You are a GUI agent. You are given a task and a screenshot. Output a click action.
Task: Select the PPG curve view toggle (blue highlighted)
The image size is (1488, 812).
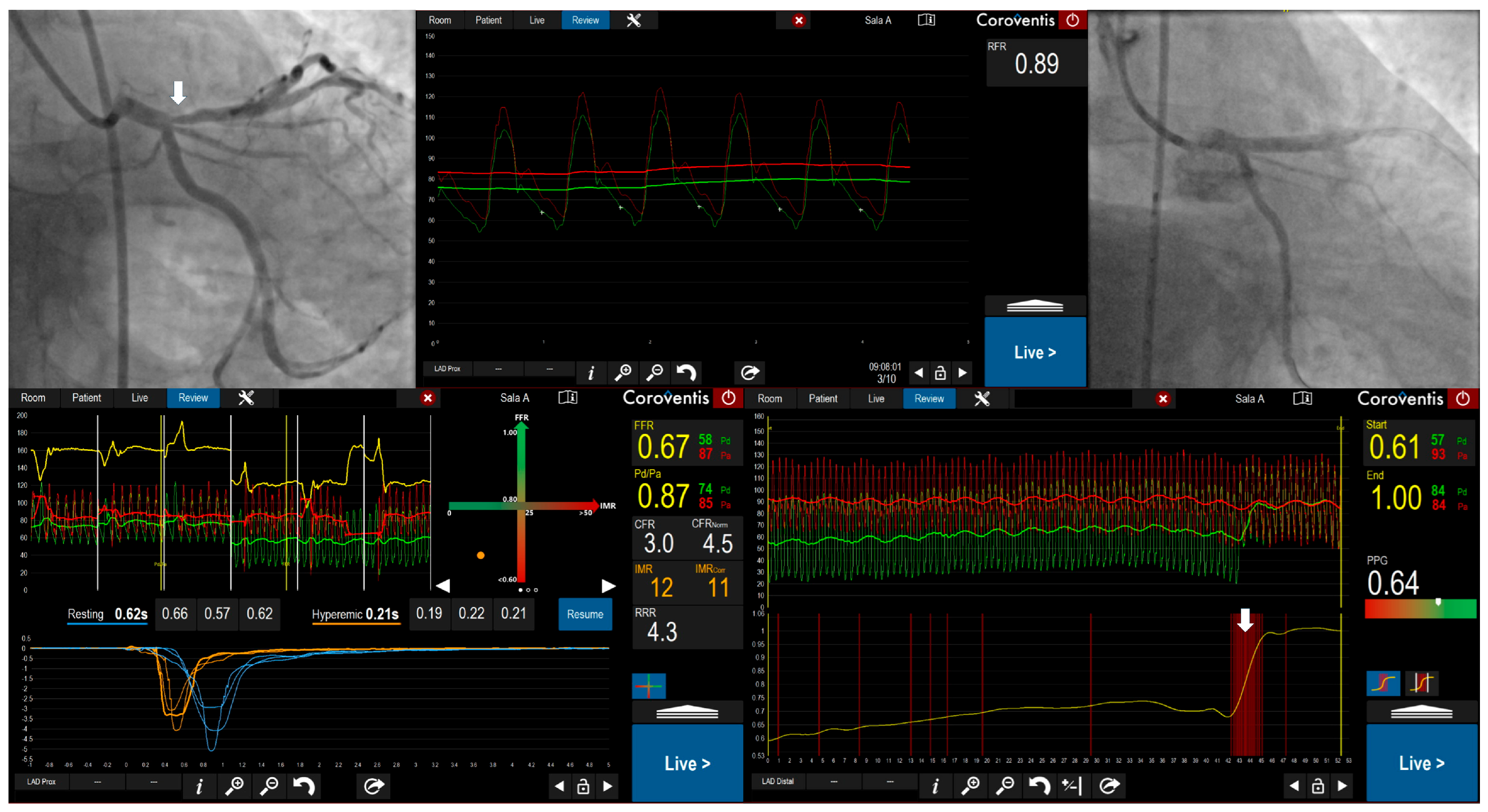(x=1383, y=684)
